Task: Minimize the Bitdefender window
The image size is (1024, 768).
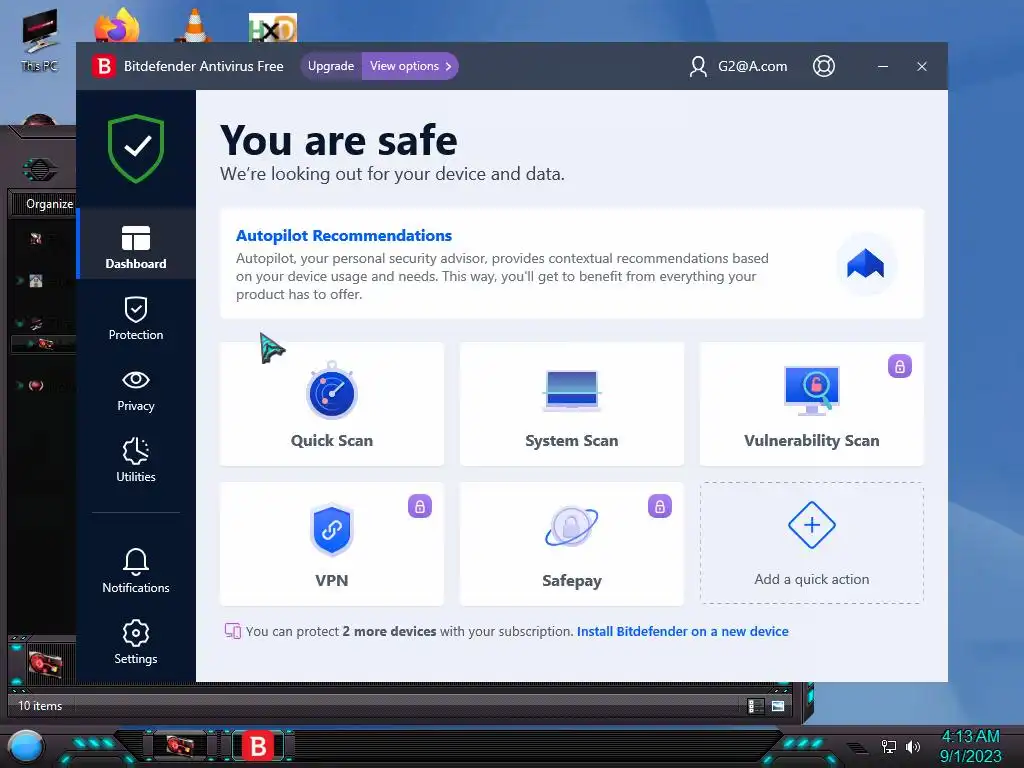Action: [x=882, y=66]
